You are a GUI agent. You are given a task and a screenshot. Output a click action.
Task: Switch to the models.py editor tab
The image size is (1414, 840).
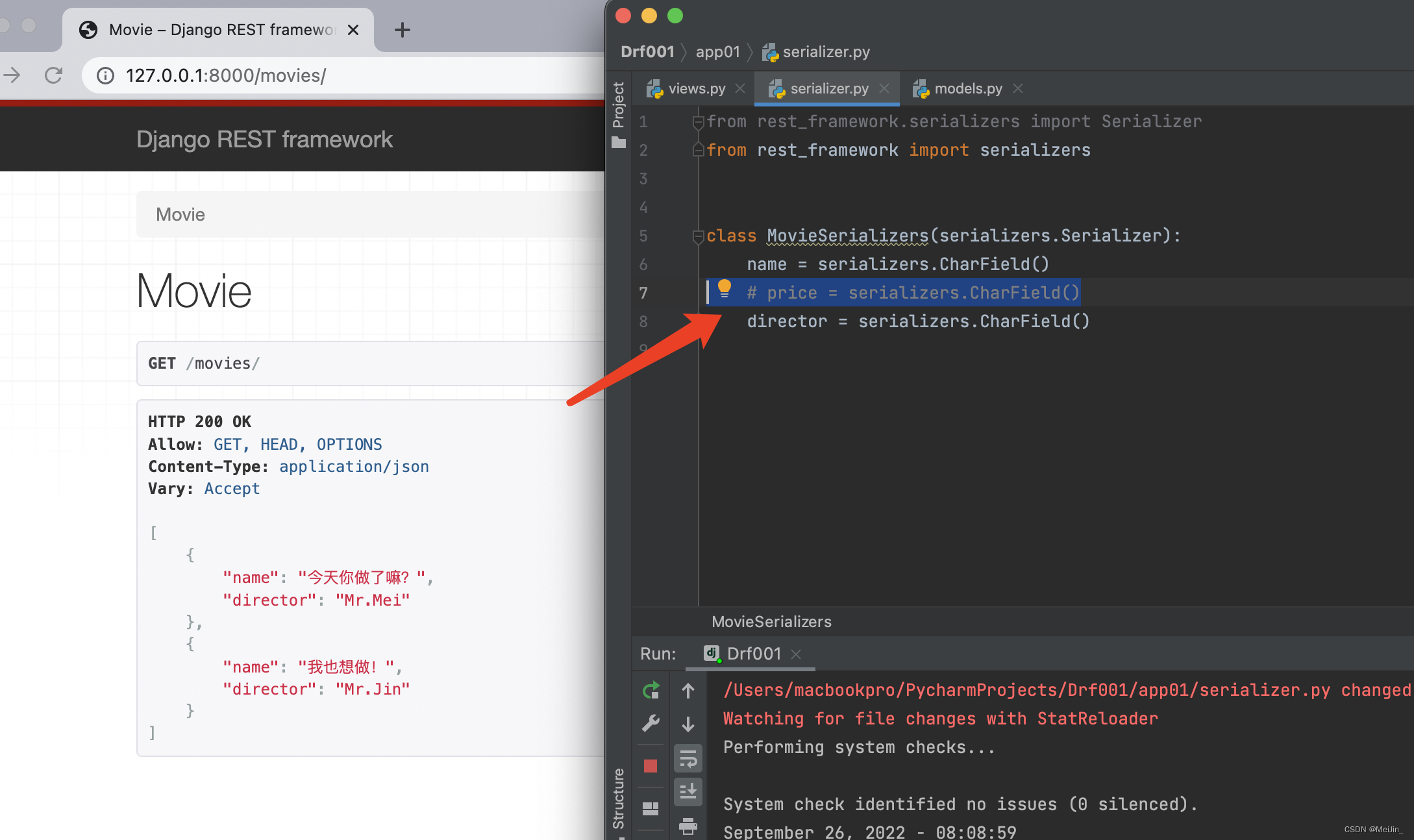[969, 88]
